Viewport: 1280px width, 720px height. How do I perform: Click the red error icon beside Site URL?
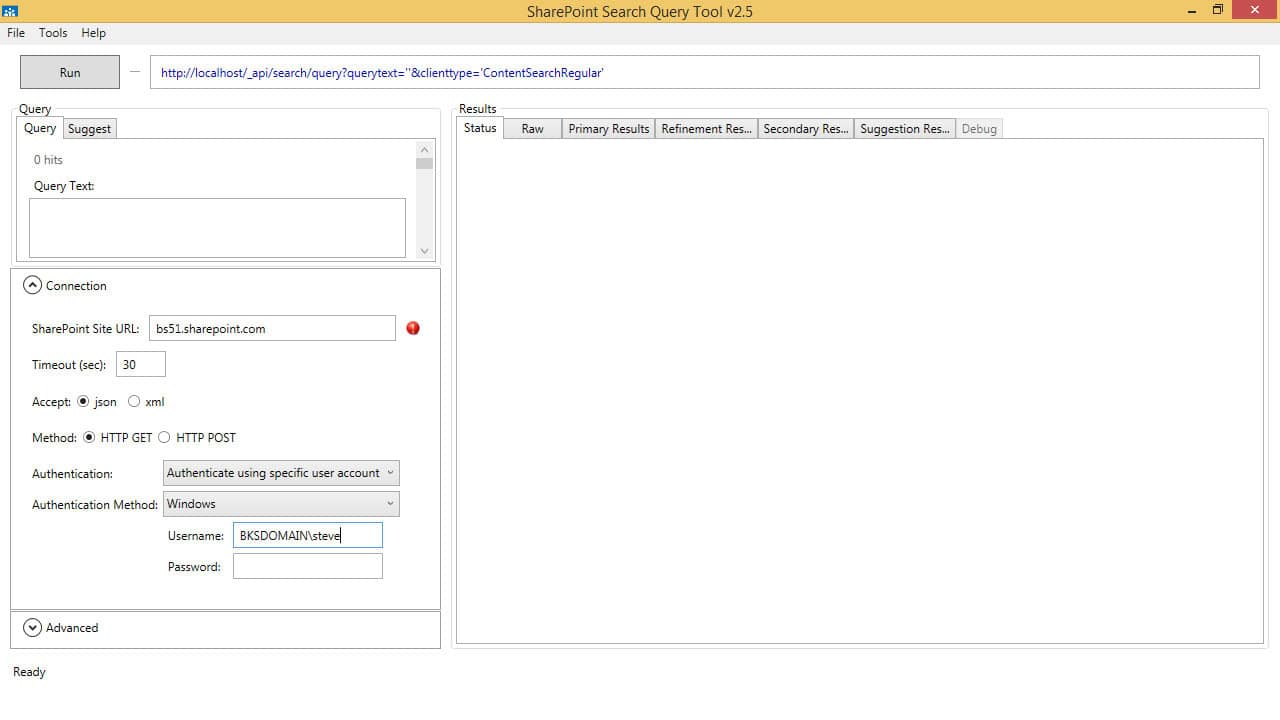tap(413, 328)
